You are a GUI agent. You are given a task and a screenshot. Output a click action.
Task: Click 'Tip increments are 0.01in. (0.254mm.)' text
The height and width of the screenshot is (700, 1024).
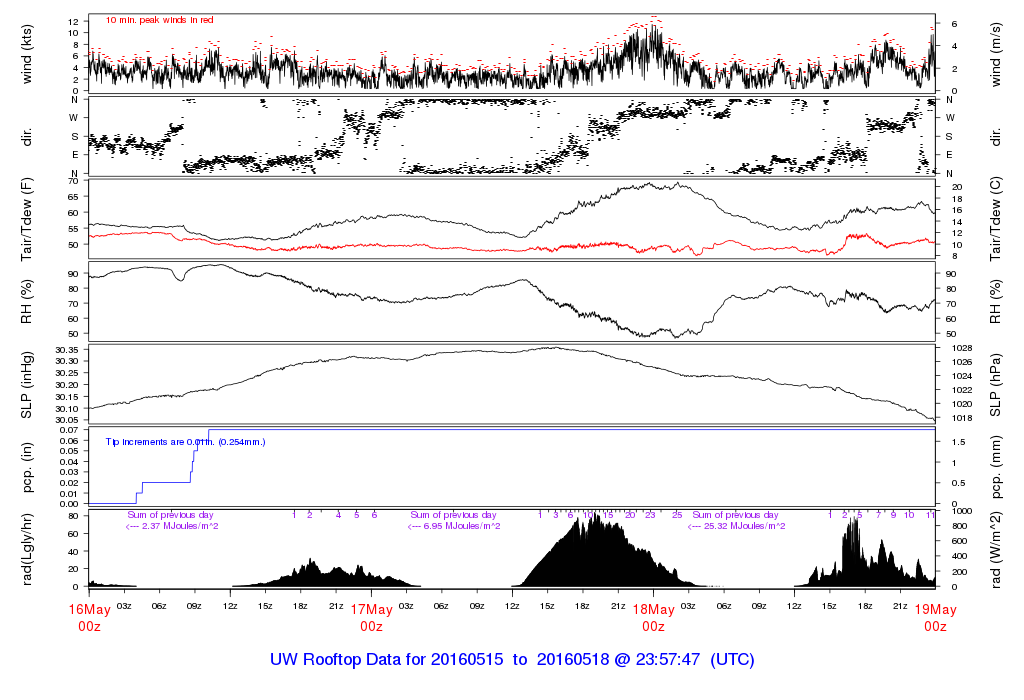click(x=185, y=442)
